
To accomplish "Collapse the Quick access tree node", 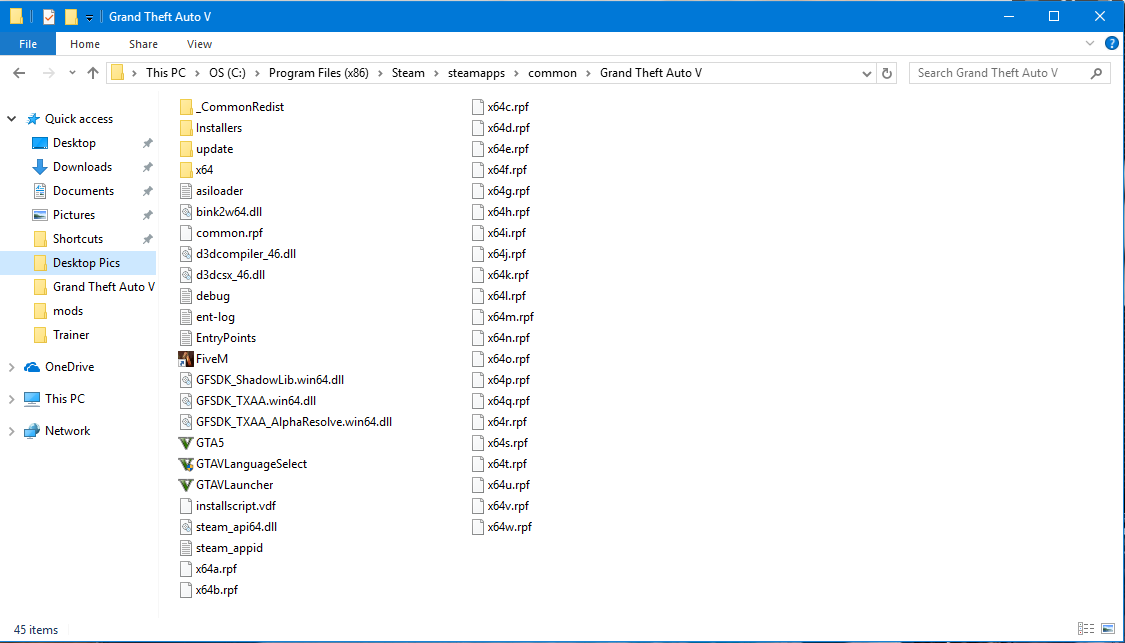I will [11, 119].
